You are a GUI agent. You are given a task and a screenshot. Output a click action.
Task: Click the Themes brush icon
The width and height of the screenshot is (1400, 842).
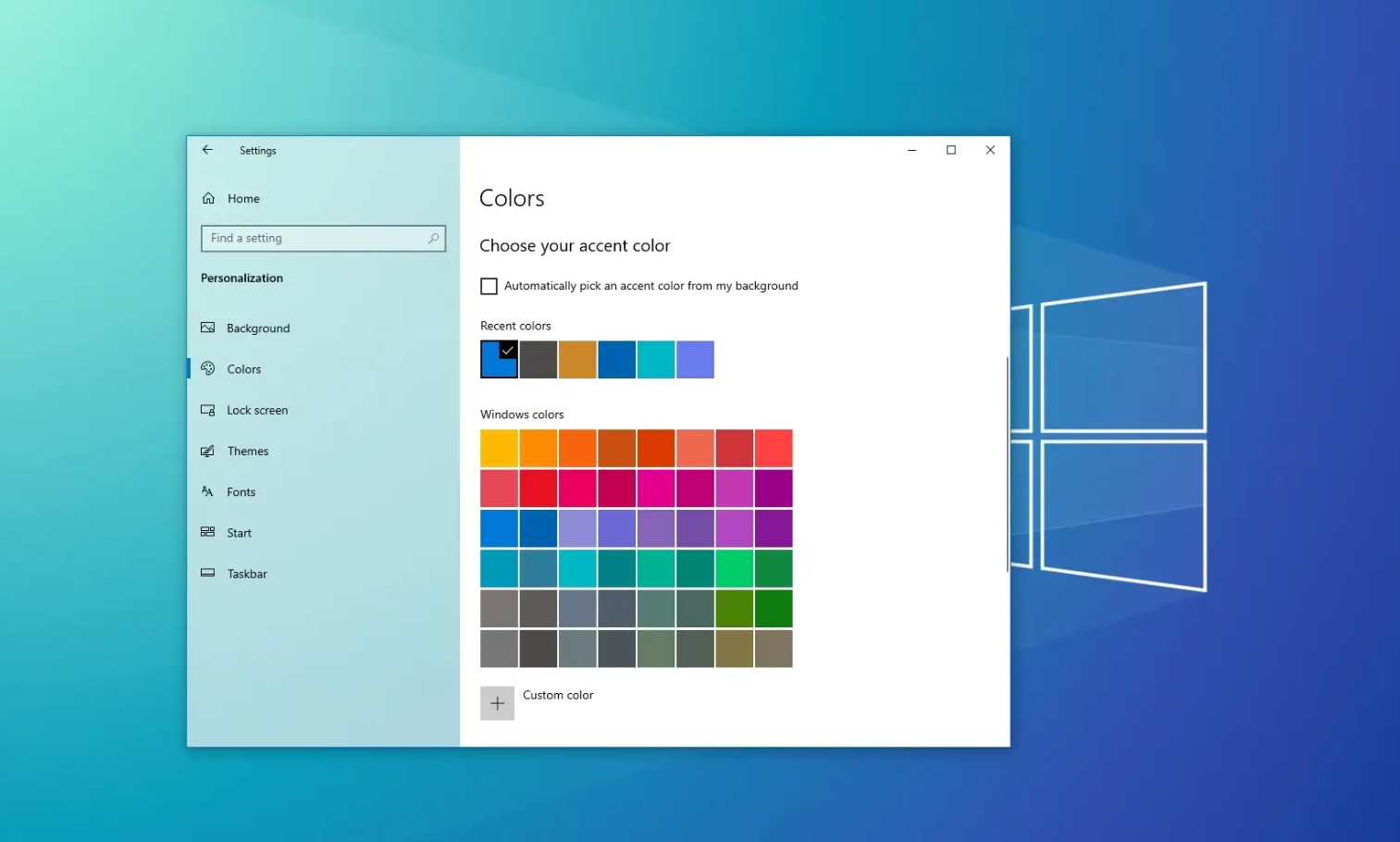pos(208,451)
